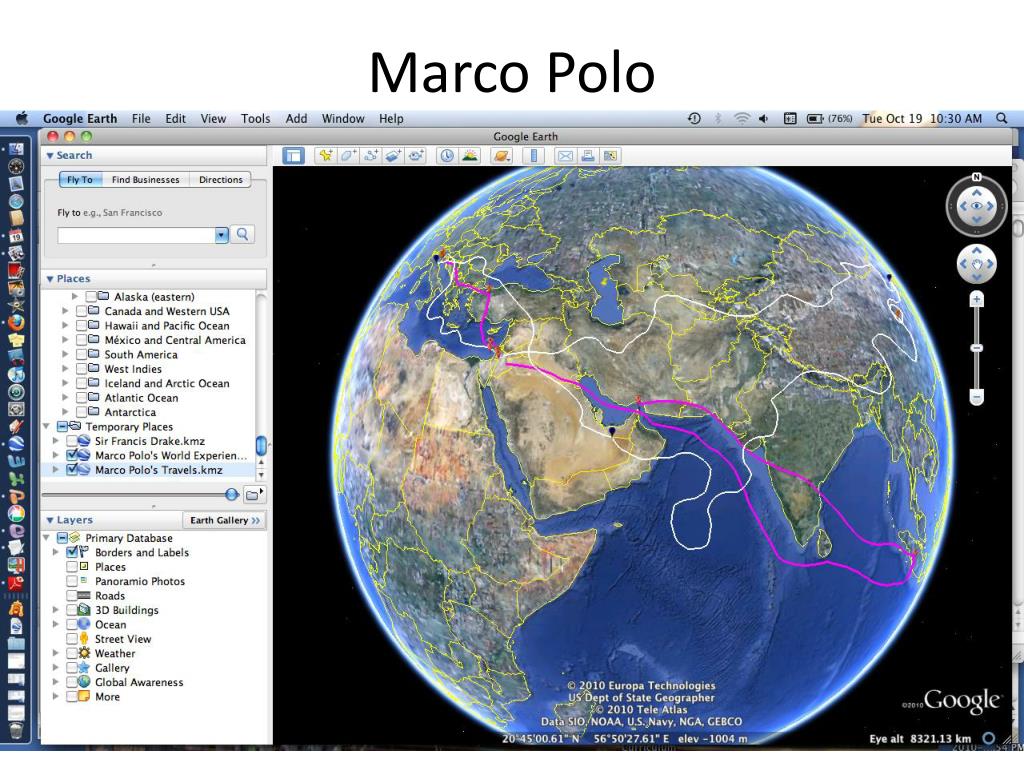Click the Wi-Fi icon in the menu bar

(741, 118)
